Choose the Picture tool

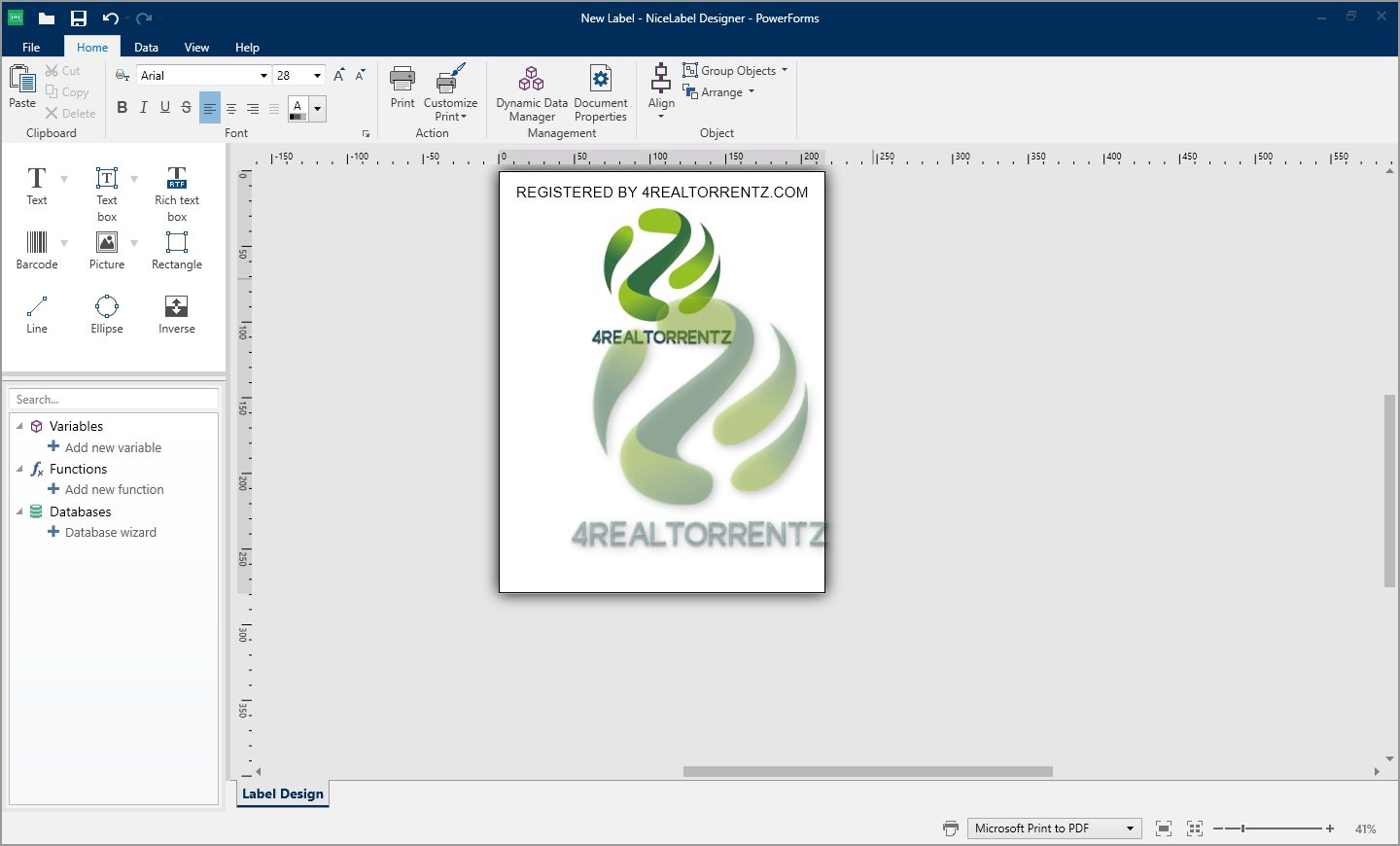click(106, 249)
